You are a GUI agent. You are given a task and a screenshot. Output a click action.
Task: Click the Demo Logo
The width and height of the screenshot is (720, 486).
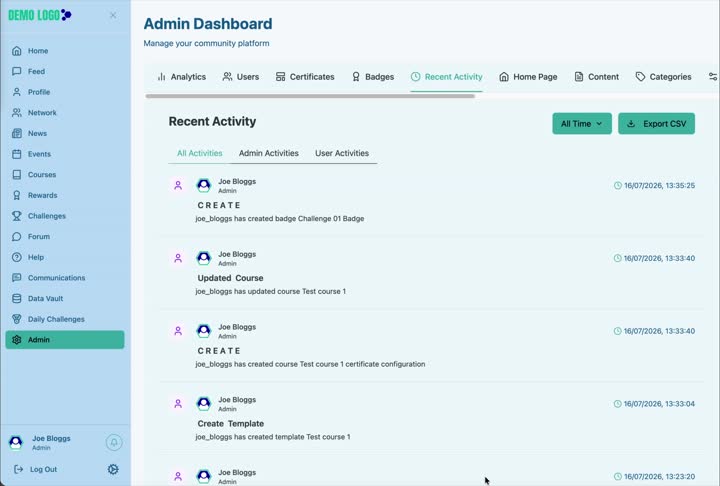click(x=39, y=15)
